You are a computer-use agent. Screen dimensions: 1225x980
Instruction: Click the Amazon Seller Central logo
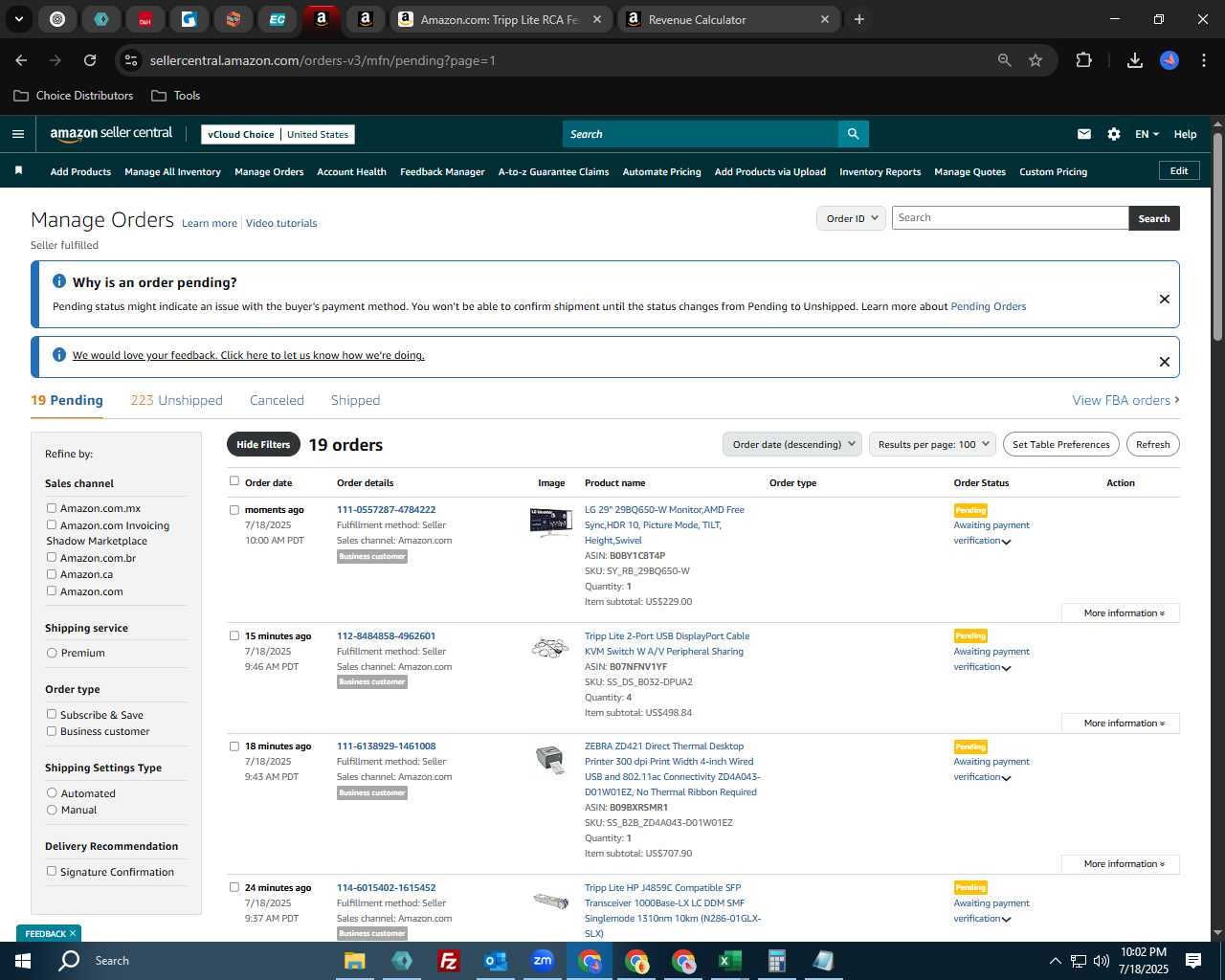111,134
